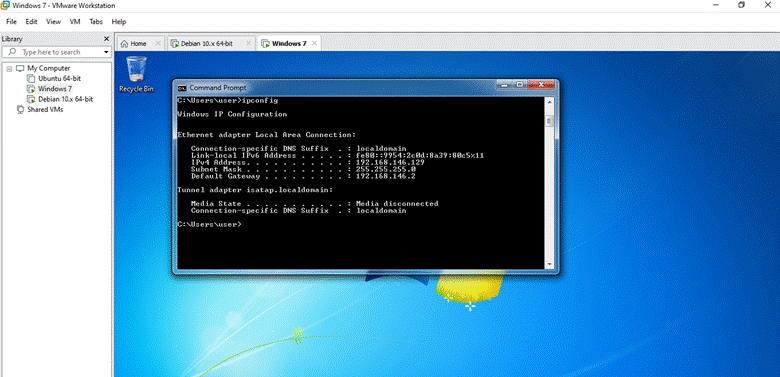Click the Home tab house icon

pyautogui.click(x=124, y=44)
